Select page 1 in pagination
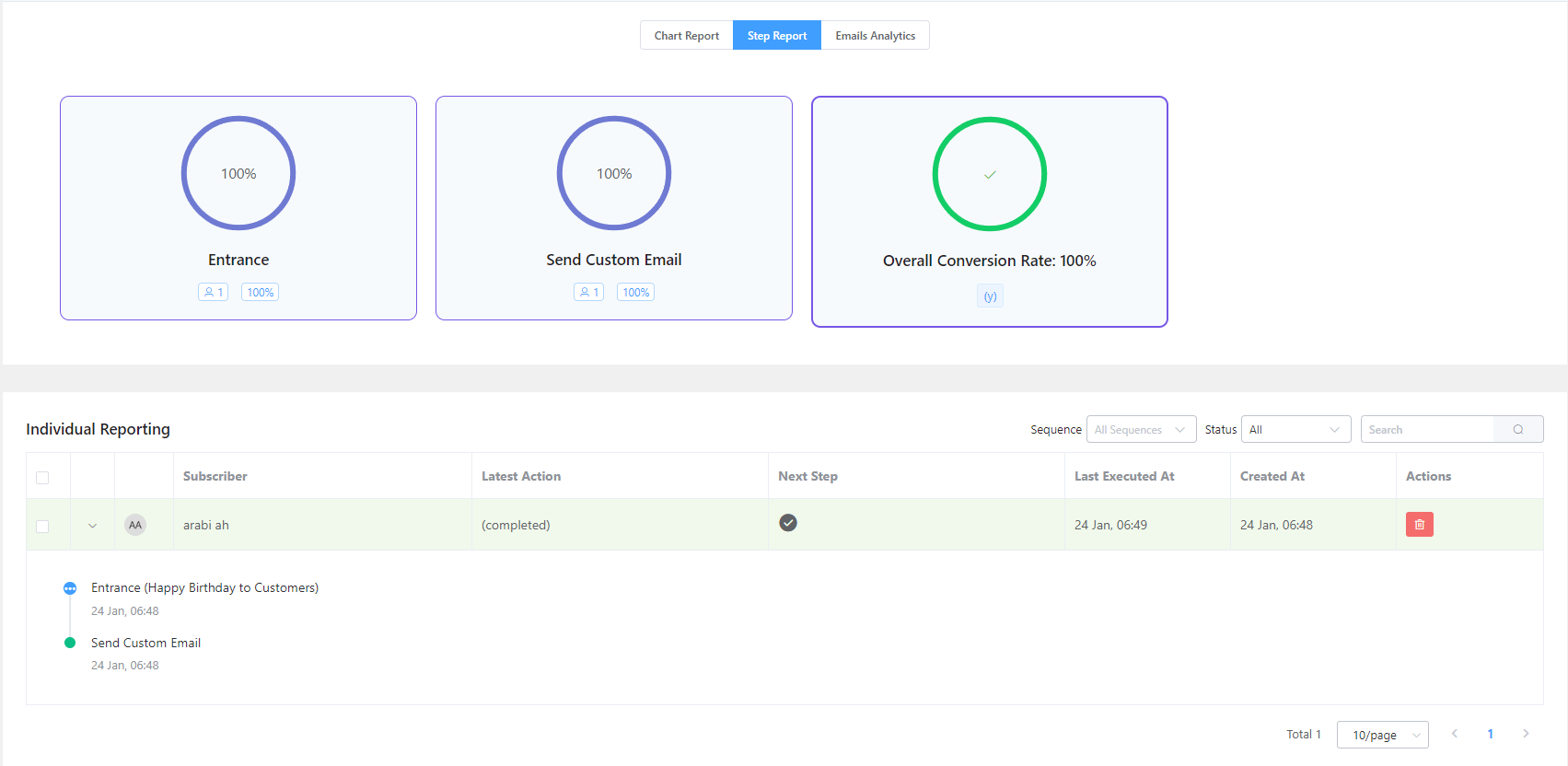1568x766 pixels. pyautogui.click(x=1491, y=734)
